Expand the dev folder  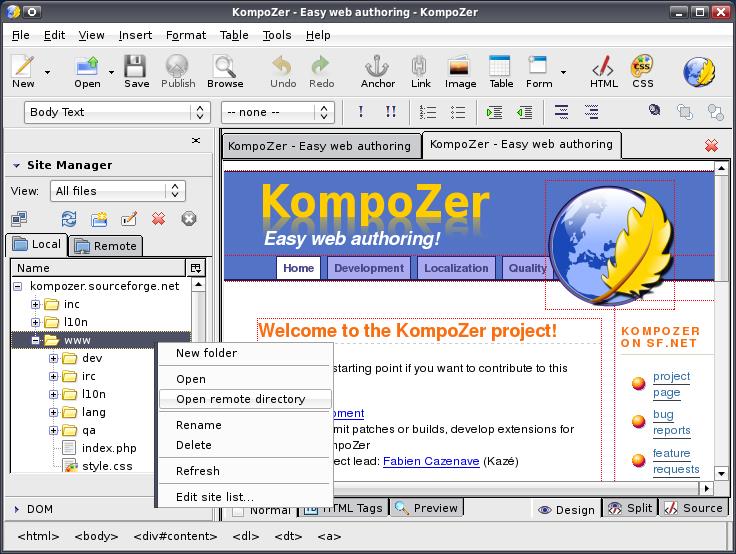click(53, 358)
